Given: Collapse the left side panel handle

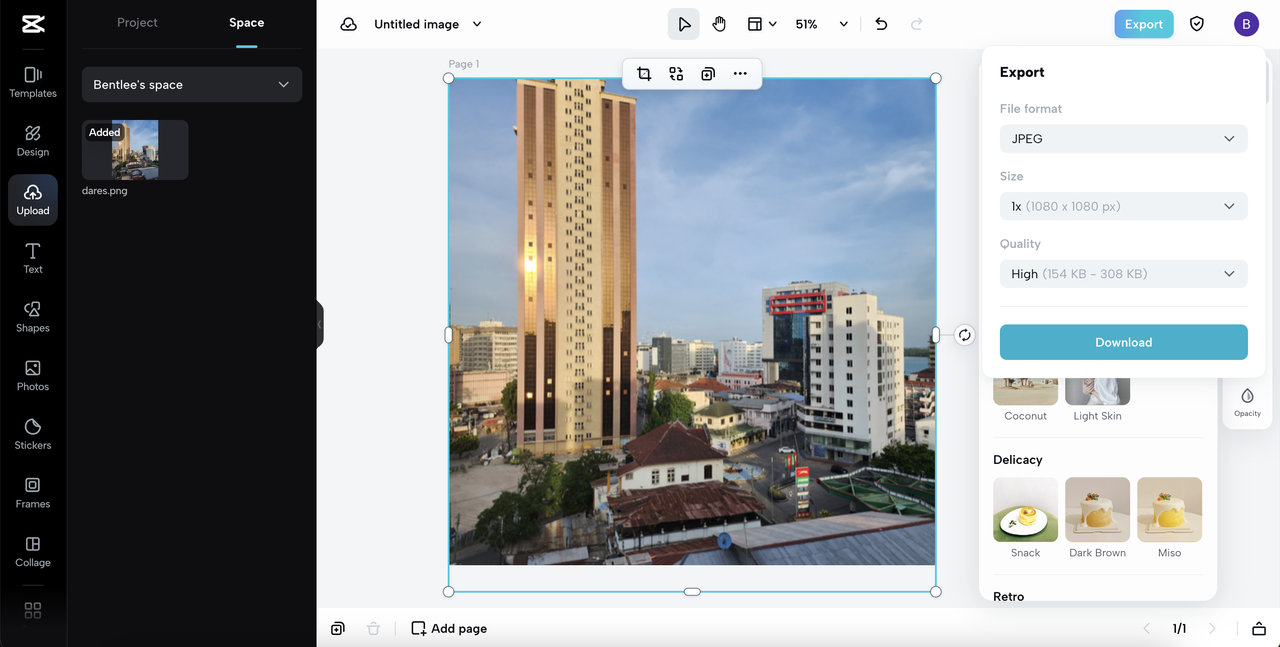Looking at the screenshot, I should [x=320, y=324].
